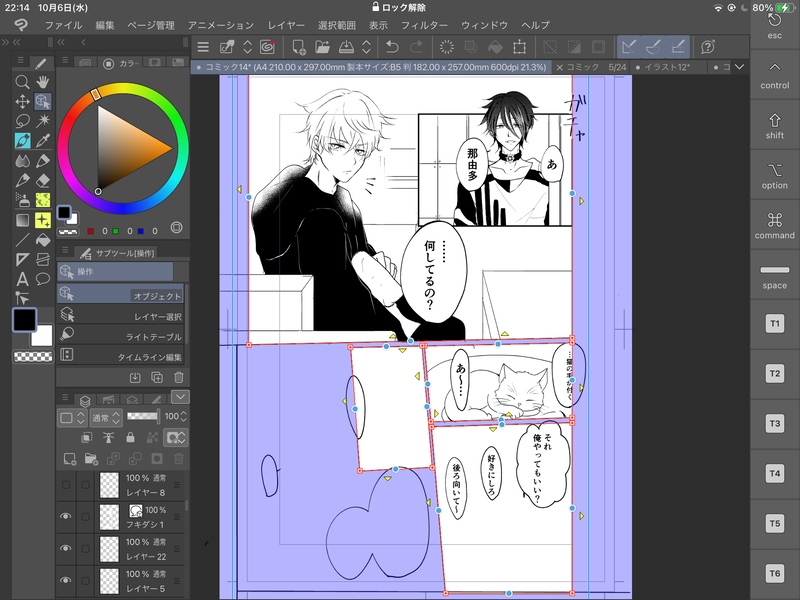The image size is (800, 600).
Task: Select the オブジェクト sub tool
Action: [x=120, y=294]
